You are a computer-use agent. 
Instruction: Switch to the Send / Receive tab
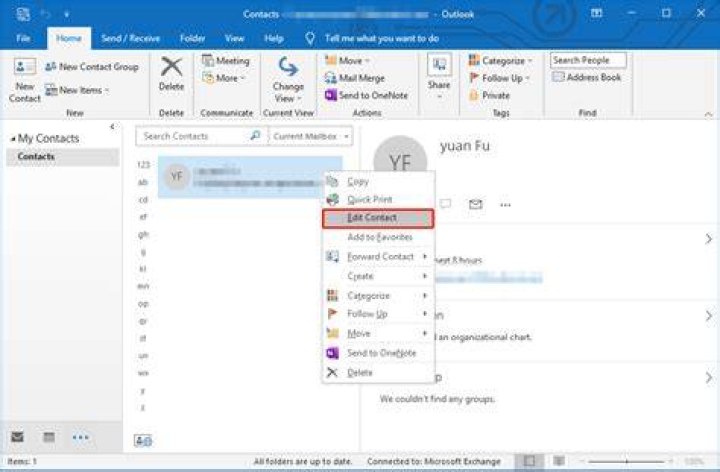click(130, 39)
